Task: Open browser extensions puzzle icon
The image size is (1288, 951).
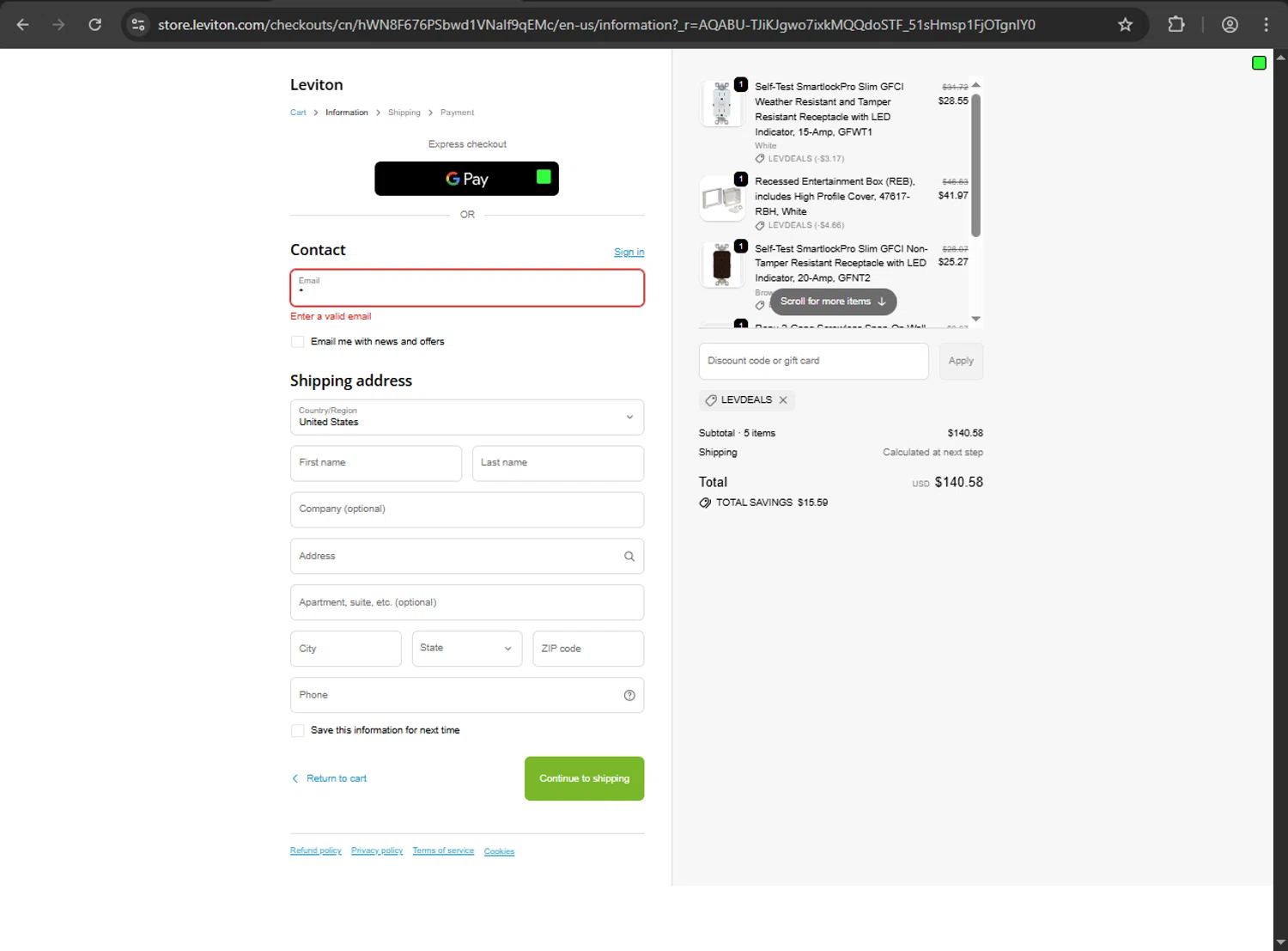Action: pyautogui.click(x=1176, y=25)
